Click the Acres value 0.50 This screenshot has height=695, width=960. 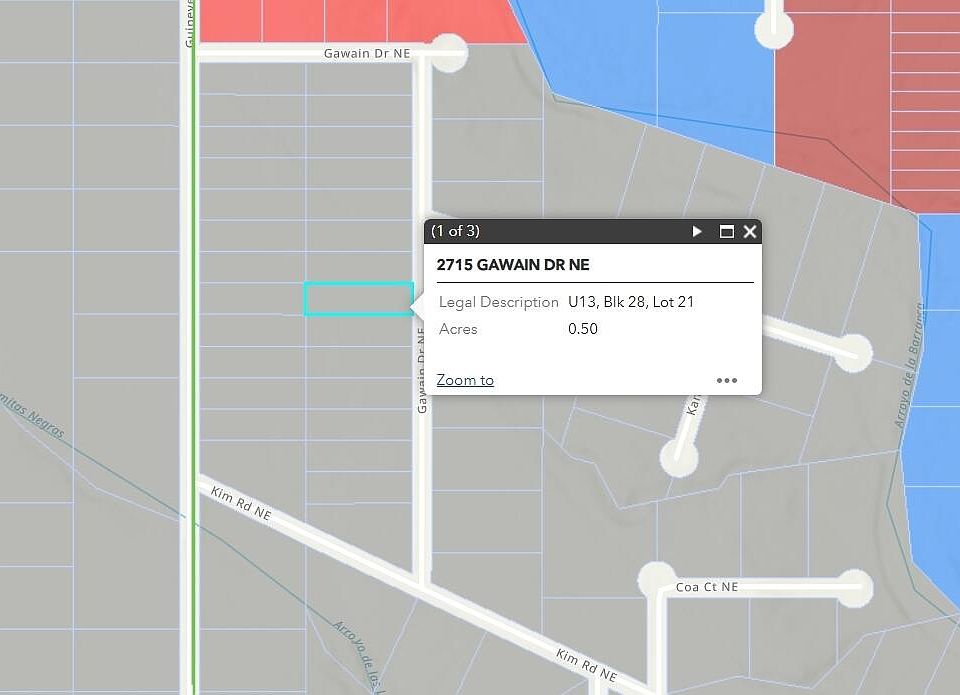tap(583, 329)
